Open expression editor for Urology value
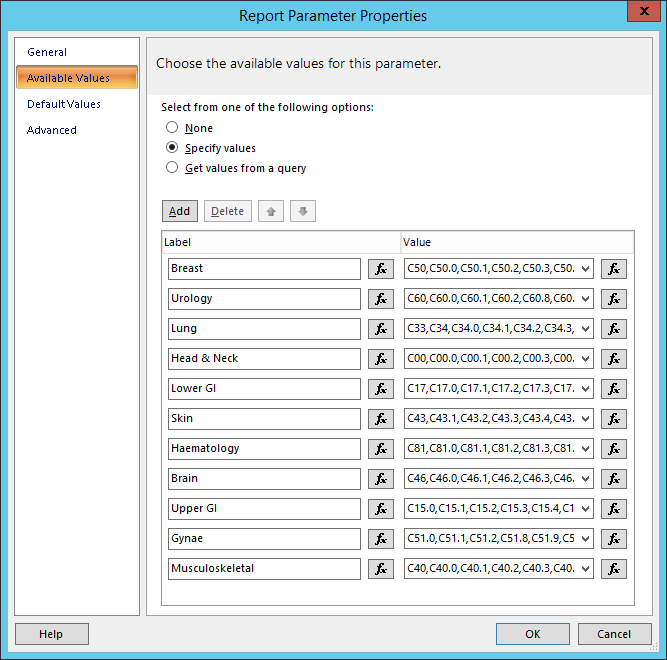Image resolution: width=667 pixels, height=660 pixels. click(x=613, y=299)
